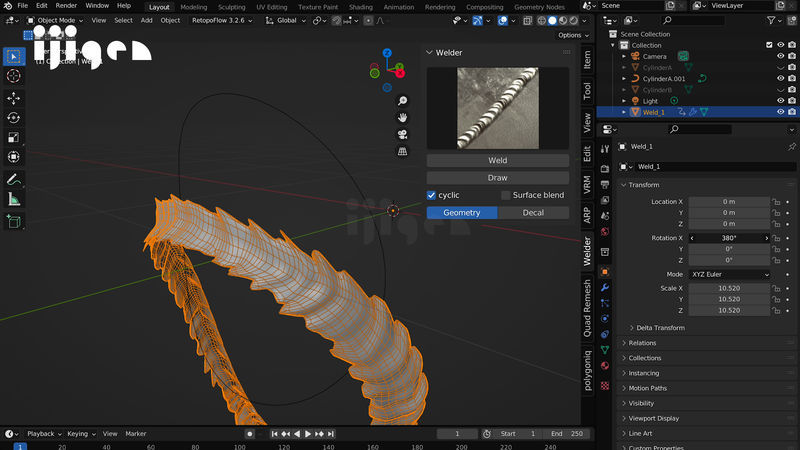Expand the Viewport Display panel

click(653, 418)
